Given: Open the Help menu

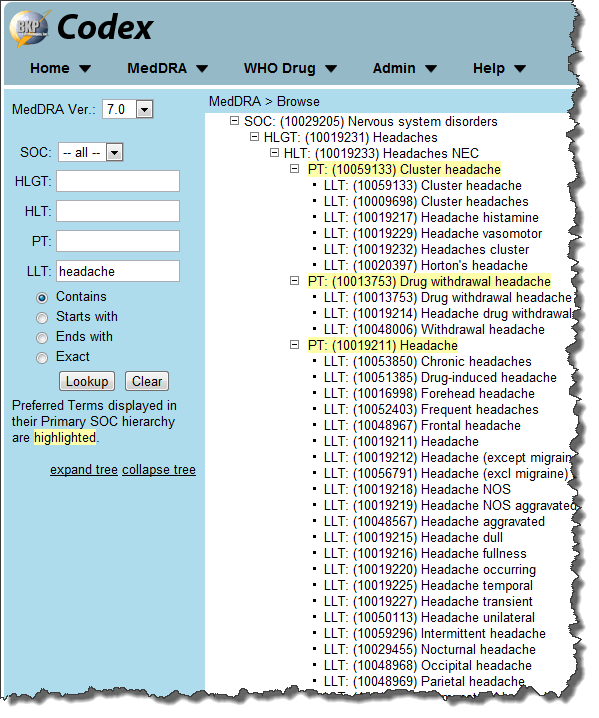Looking at the screenshot, I should pyautogui.click(x=499, y=68).
